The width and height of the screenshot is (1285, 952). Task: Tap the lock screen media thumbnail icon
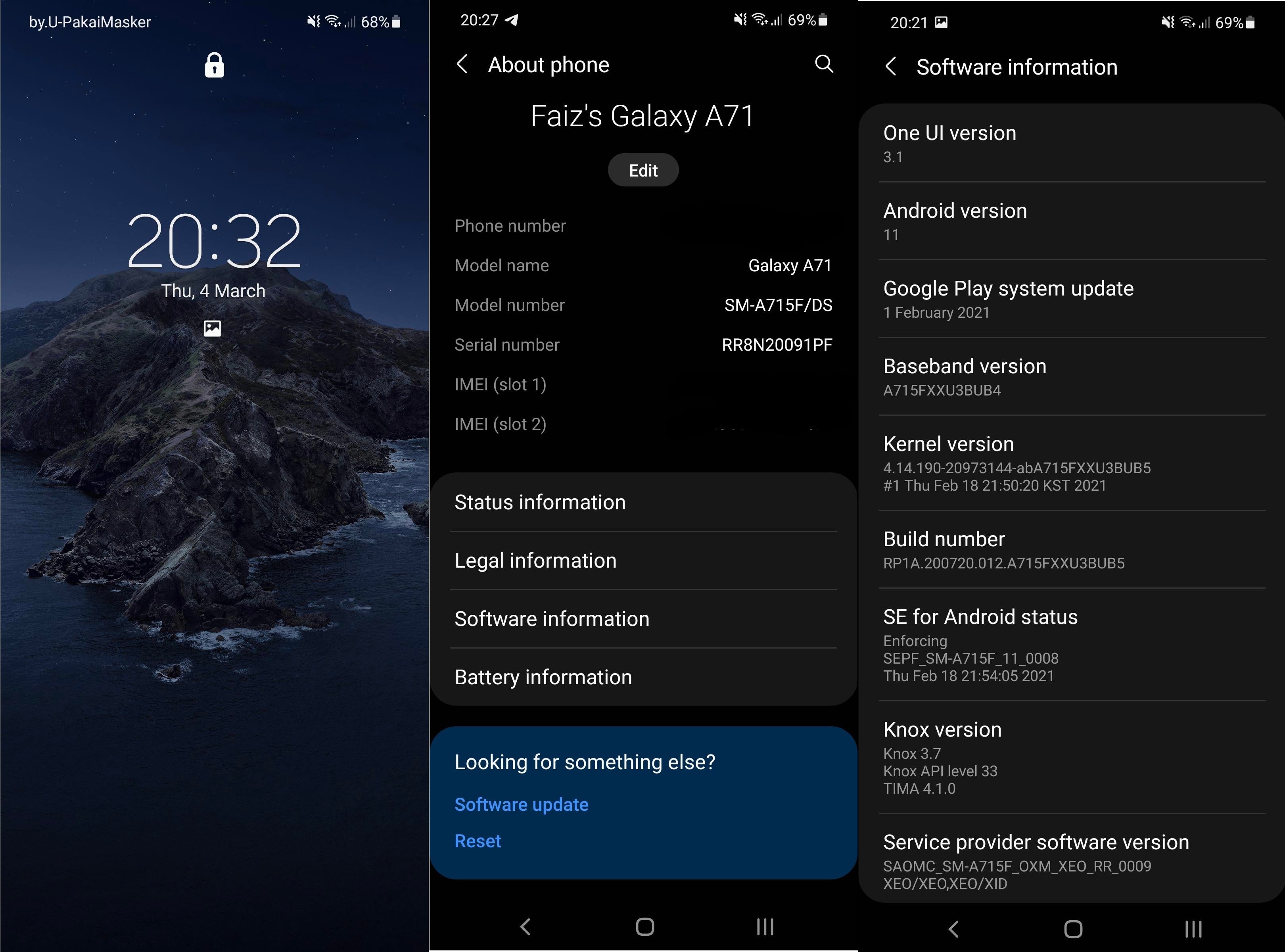(x=215, y=328)
